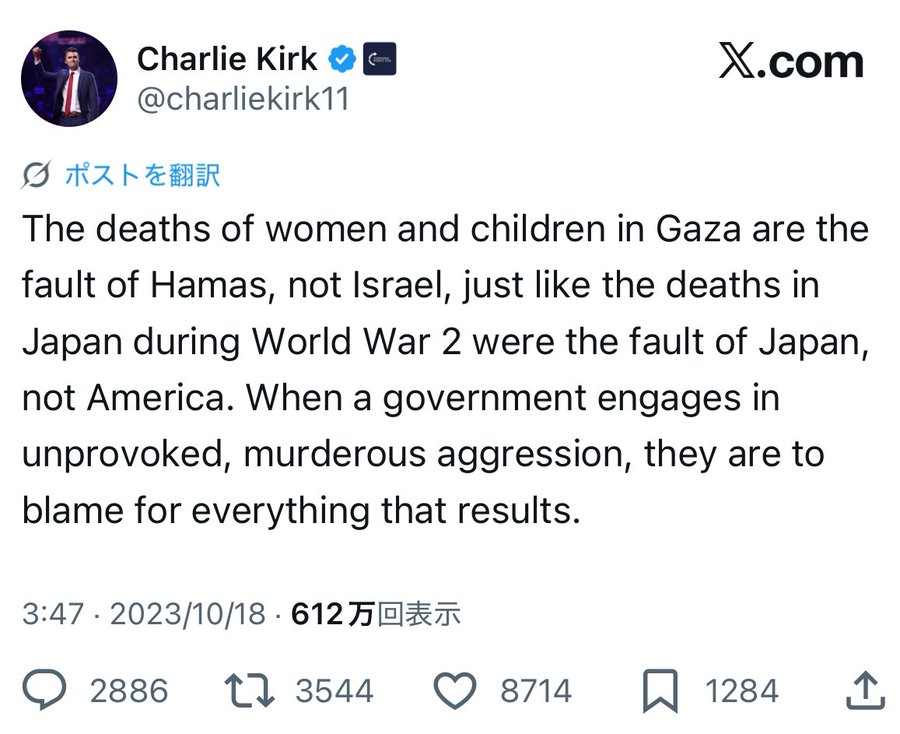The image size is (900, 734).
Task: Like the post with the heart icon
Action: point(457,690)
